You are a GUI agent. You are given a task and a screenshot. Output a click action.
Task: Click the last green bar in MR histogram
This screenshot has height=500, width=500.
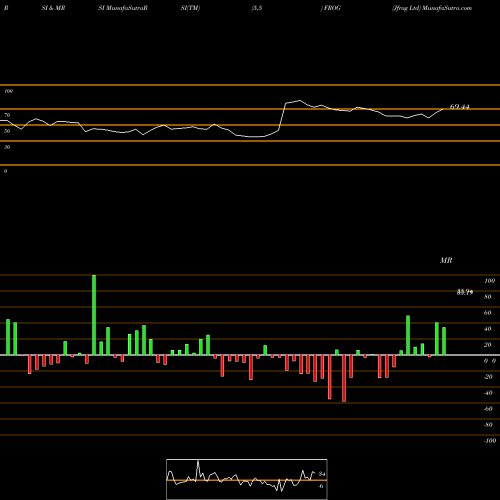[x=444, y=341]
